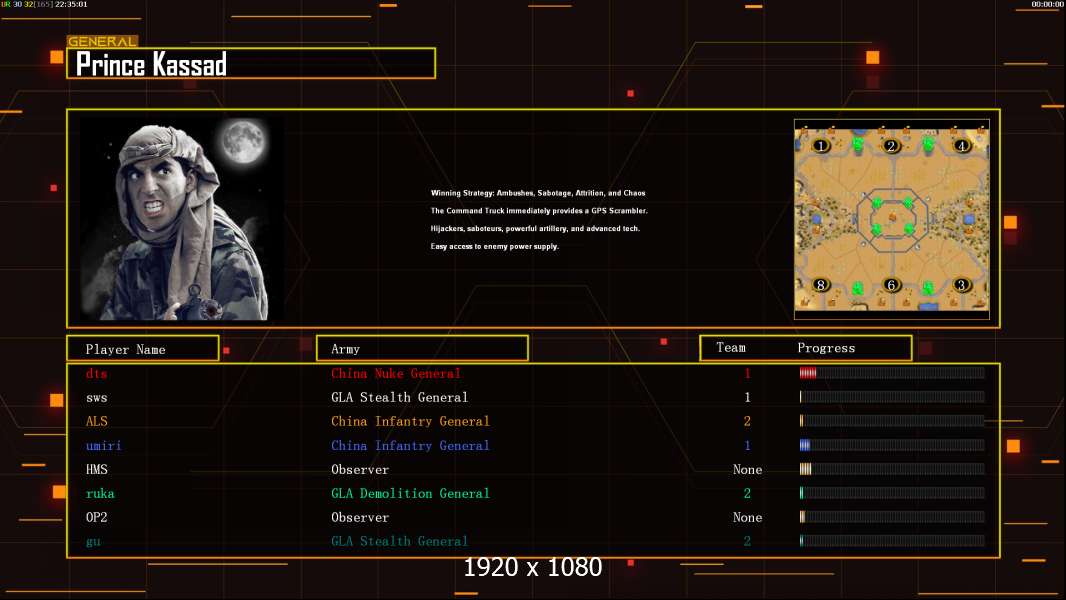Click the Winning Strategy description line

pos(538,193)
